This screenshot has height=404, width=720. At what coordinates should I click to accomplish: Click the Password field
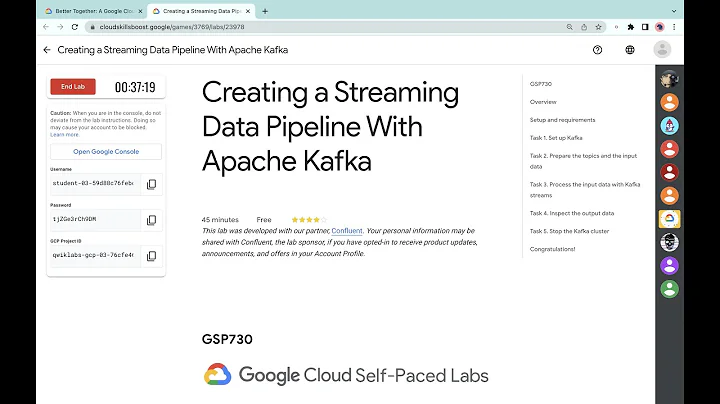[x=95, y=219]
